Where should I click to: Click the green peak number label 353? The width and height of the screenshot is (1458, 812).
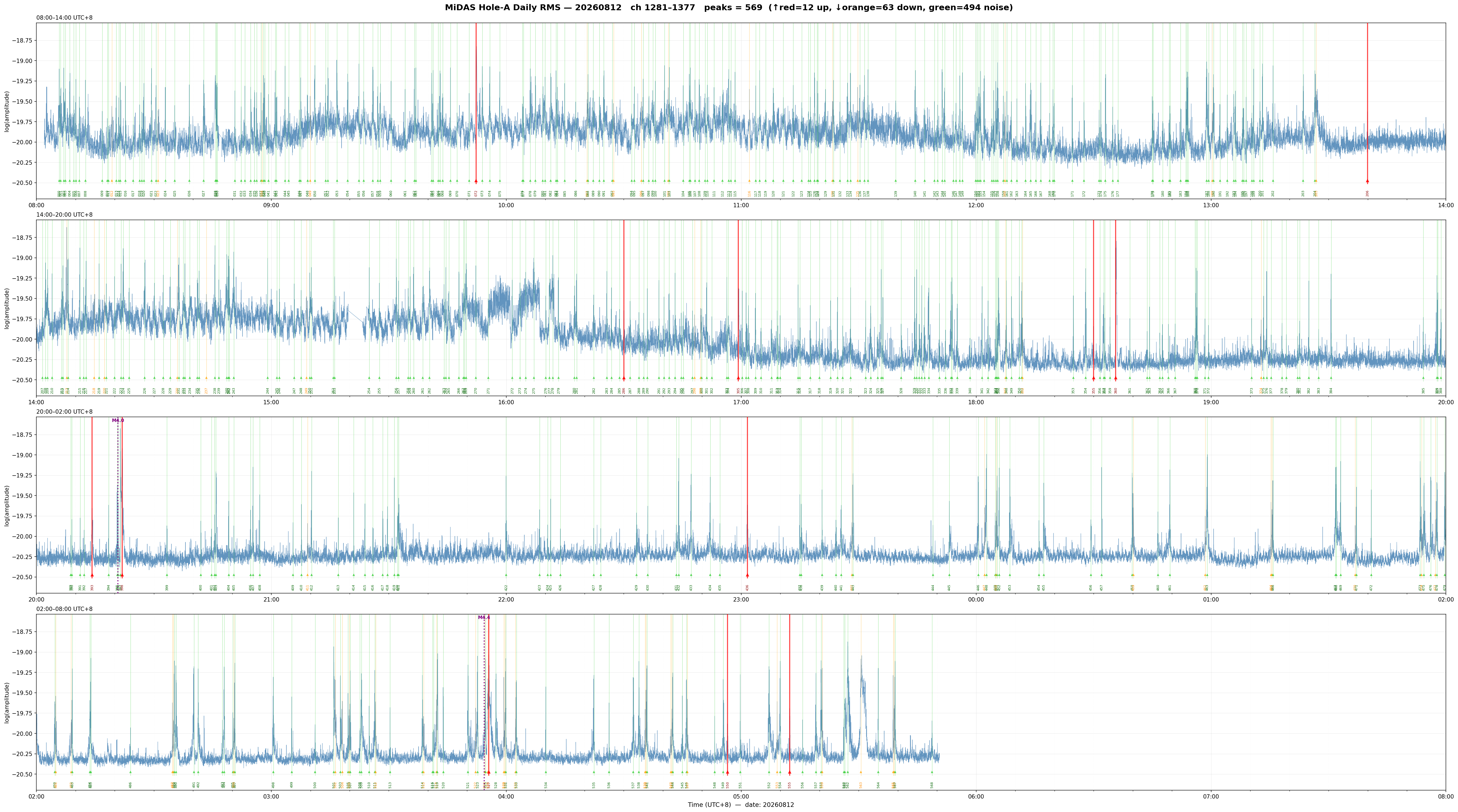1073,391
